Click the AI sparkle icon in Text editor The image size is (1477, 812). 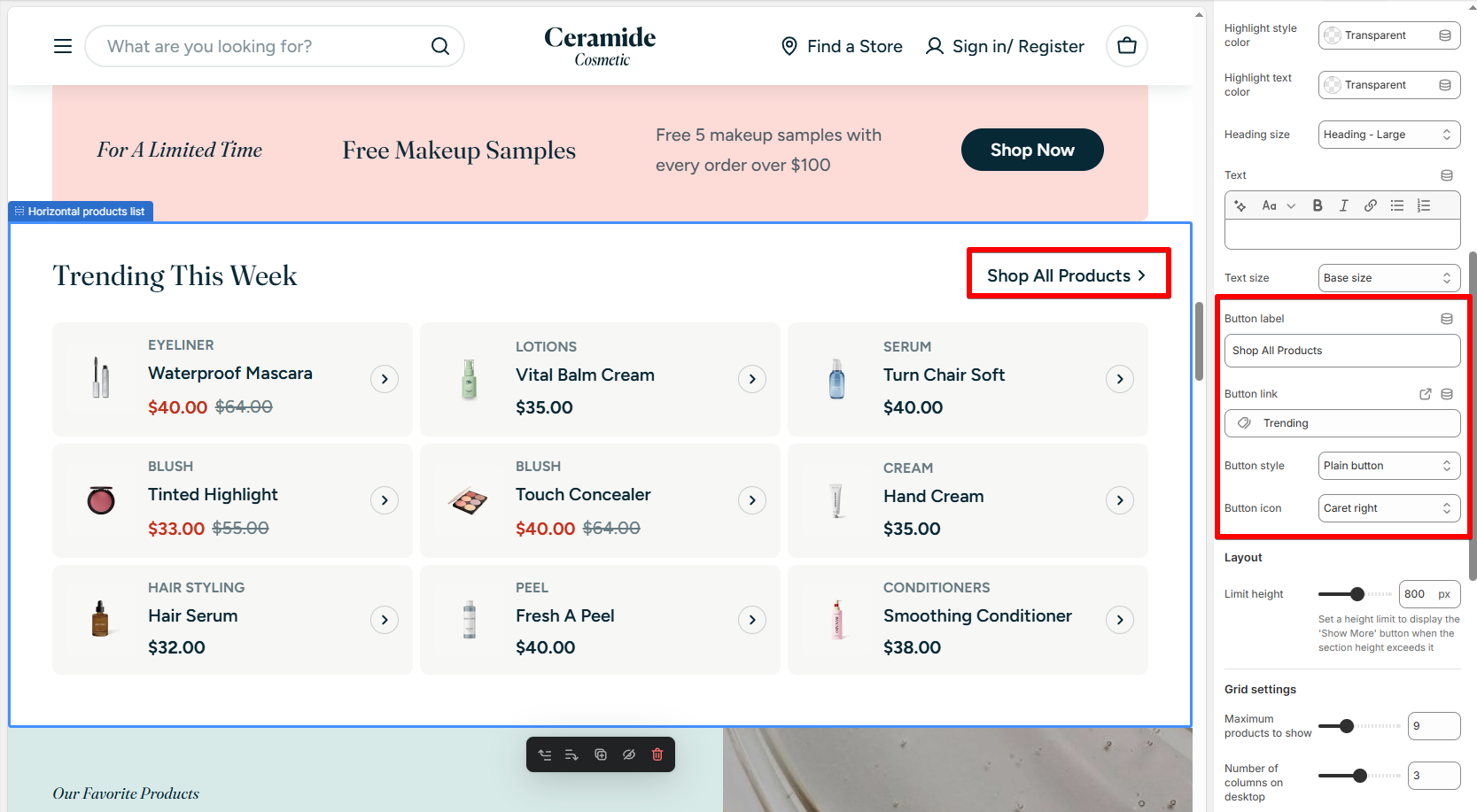click(x=1240, y=205)
